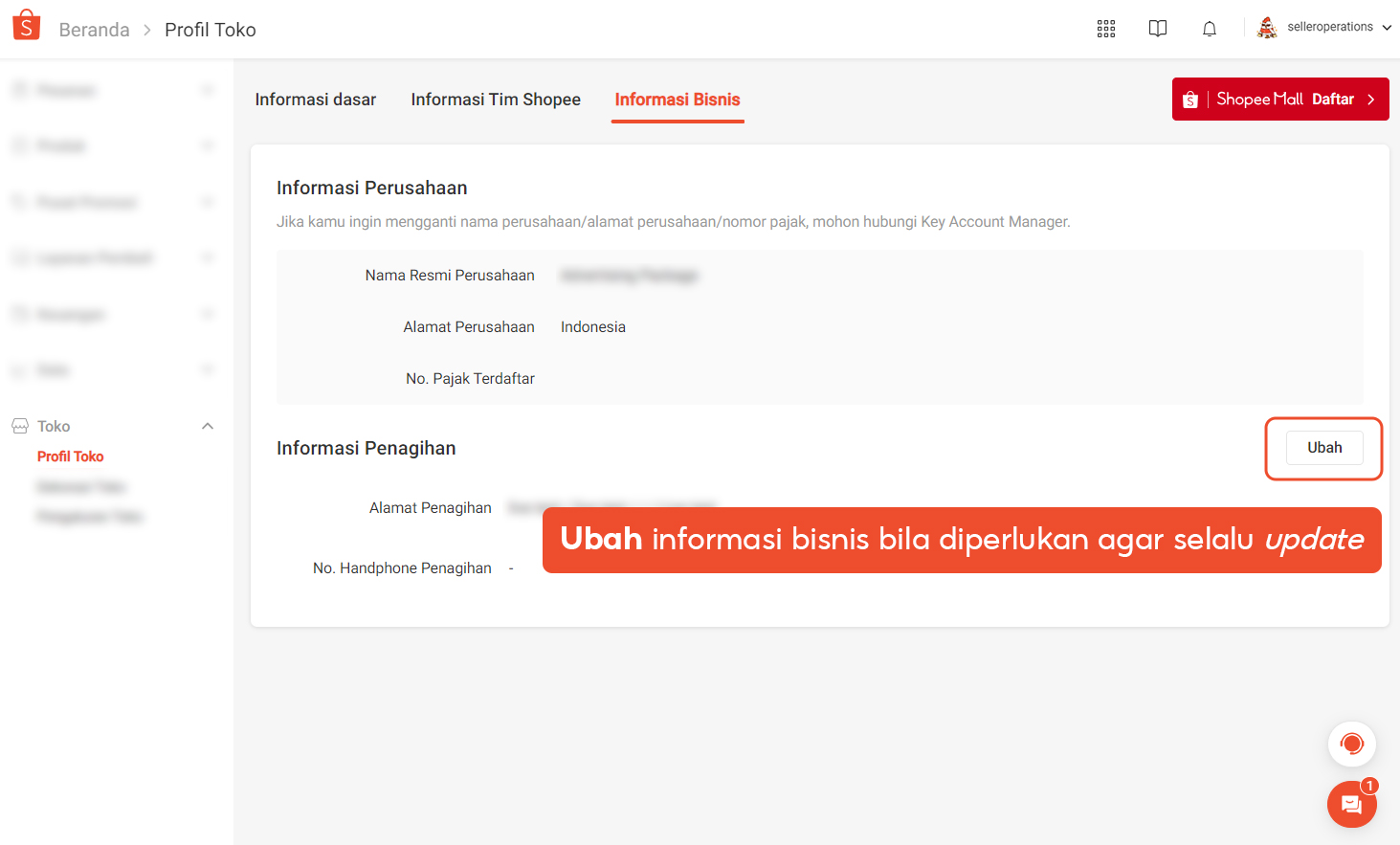Expand the selleroperations account dropdown arrow
Screen dimensions: 1400x845
(x=1387, y=28)
